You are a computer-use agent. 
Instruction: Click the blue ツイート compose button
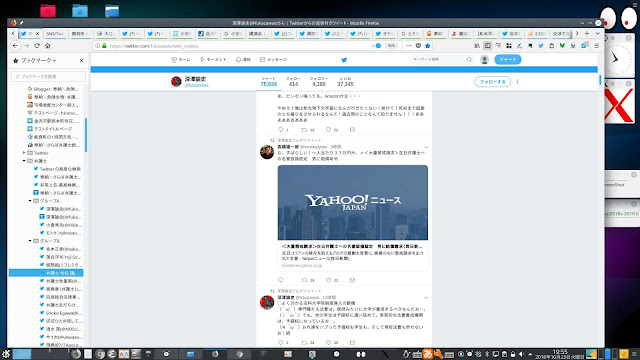tap(508, 60)
